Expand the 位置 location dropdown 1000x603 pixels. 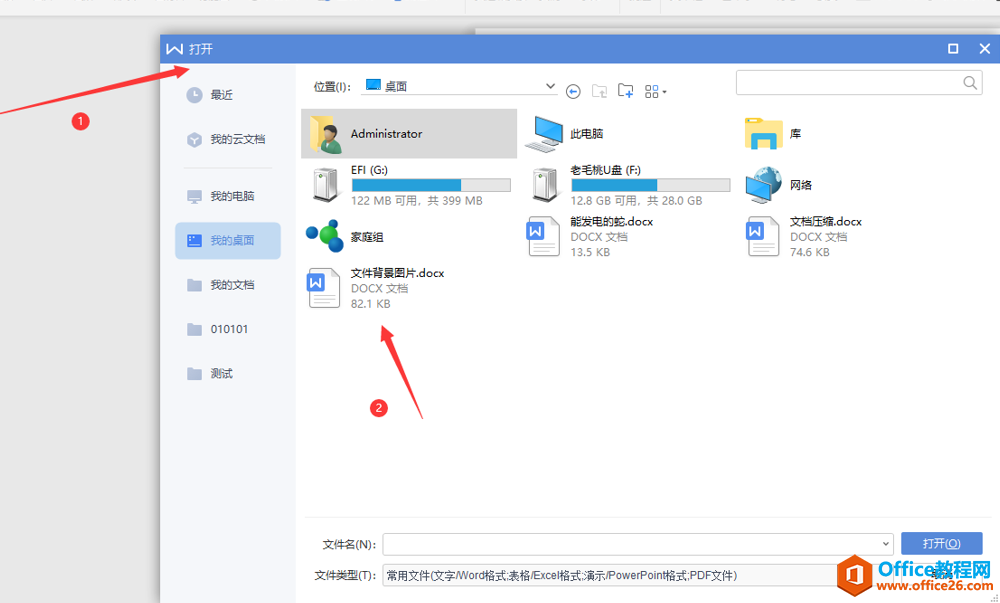(550, 86)
